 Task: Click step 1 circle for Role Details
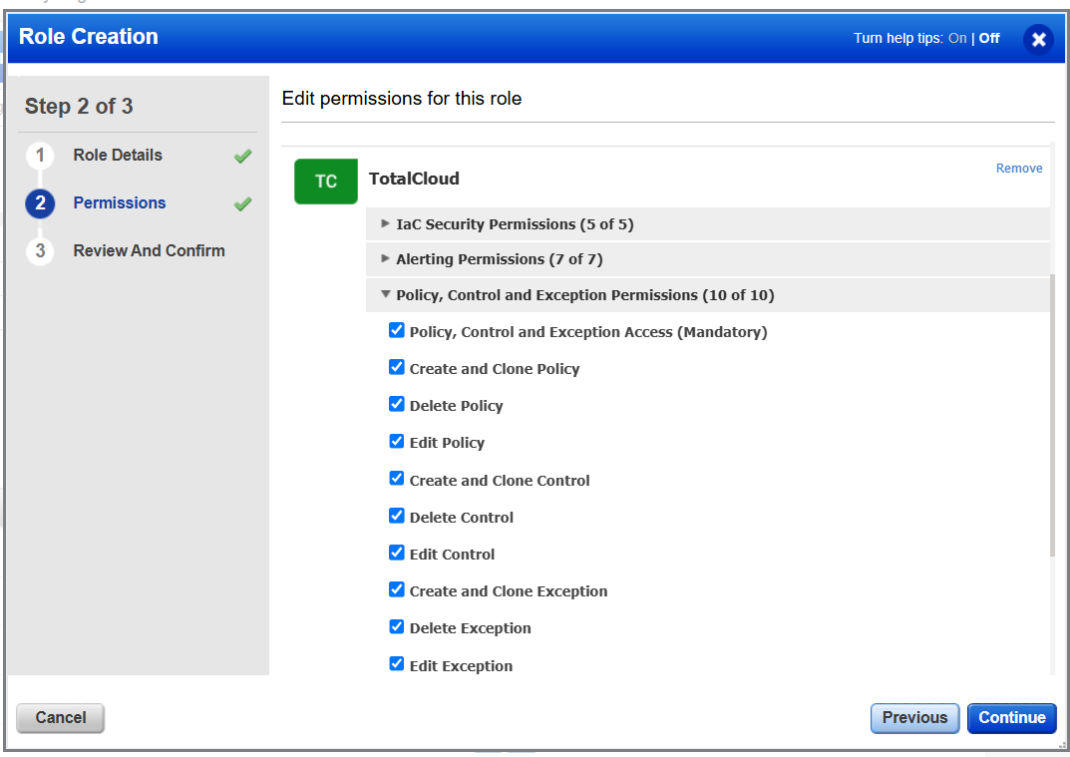click(40, 155)
